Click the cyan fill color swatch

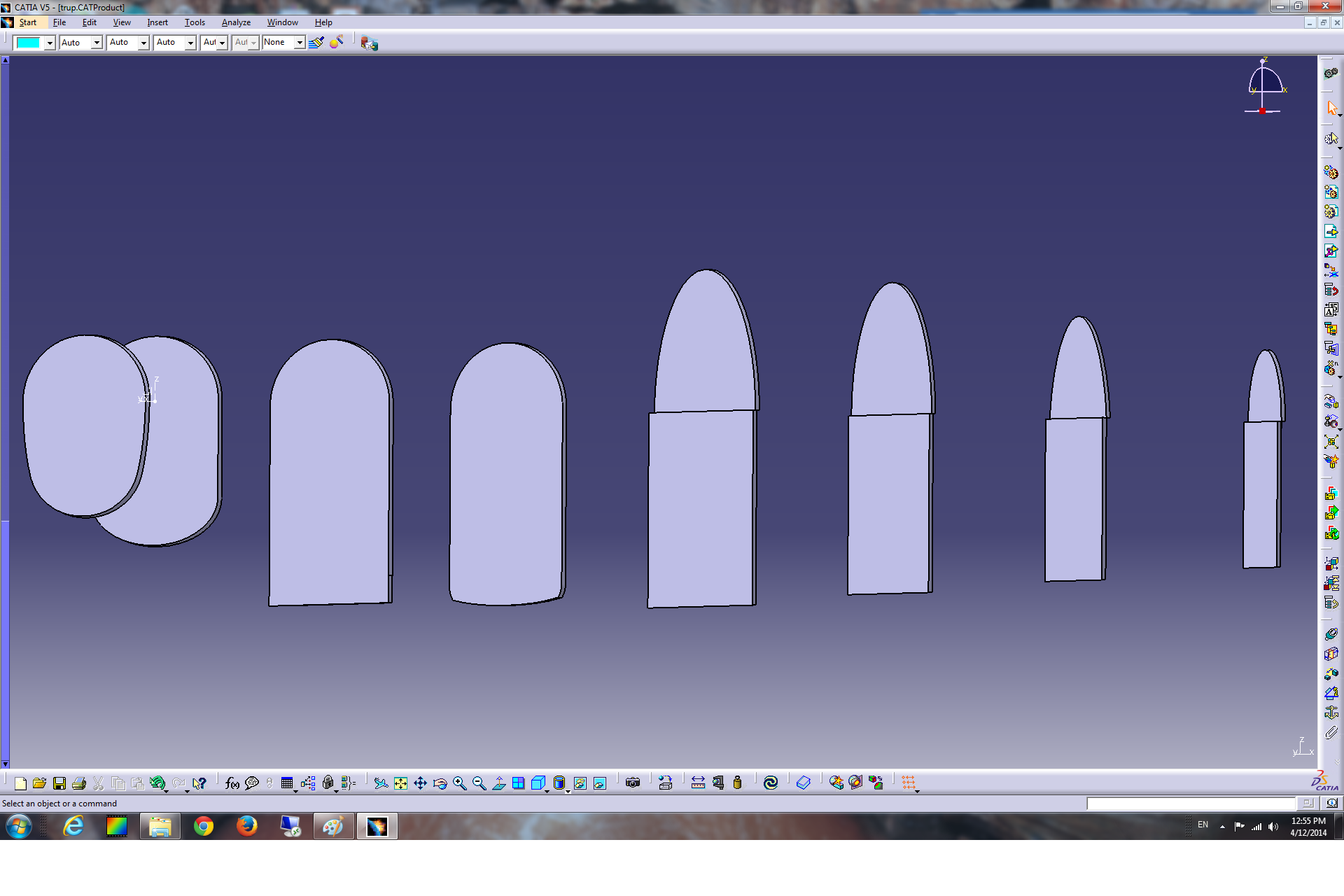click(x=28, y=43)
